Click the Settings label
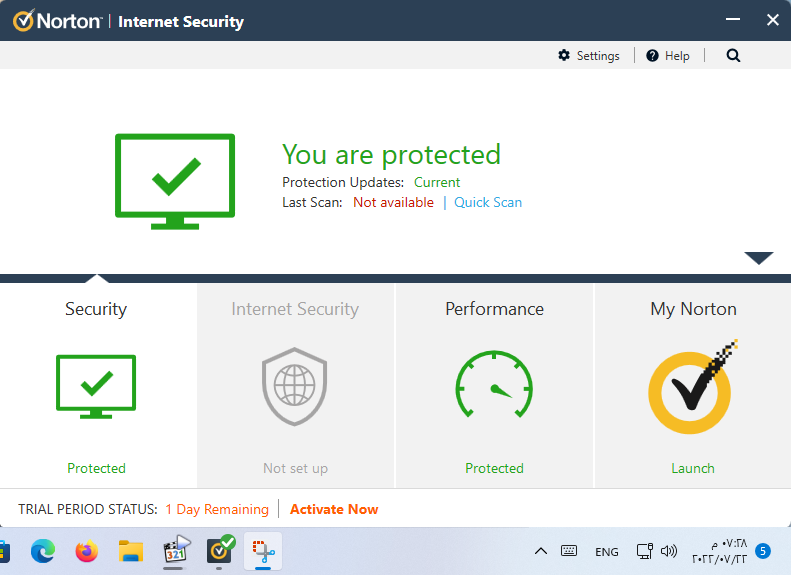The width and height of the screenshot is (791, 575). coord(598,55)
